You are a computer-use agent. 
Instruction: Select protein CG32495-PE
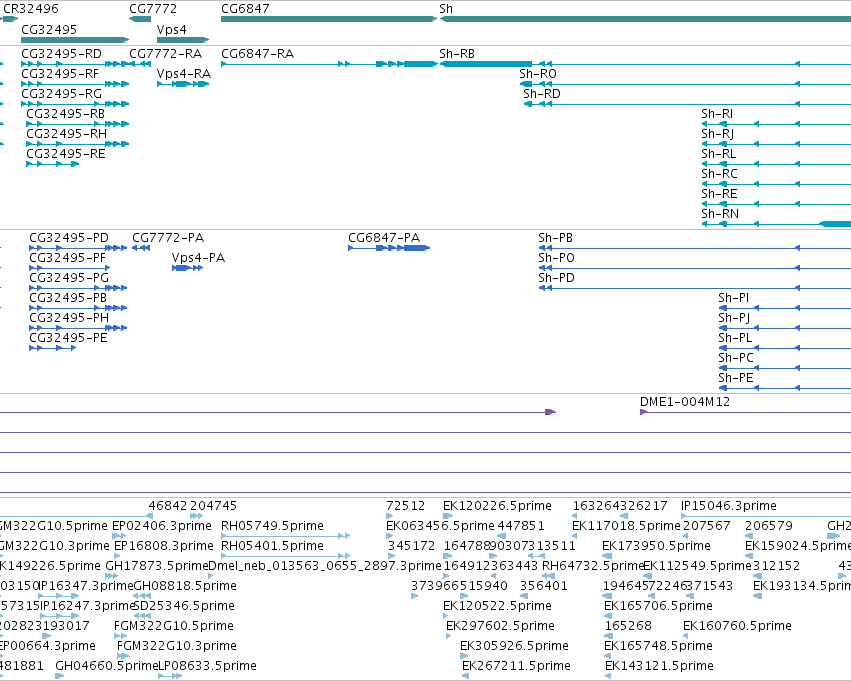click(x=68, y=338)
